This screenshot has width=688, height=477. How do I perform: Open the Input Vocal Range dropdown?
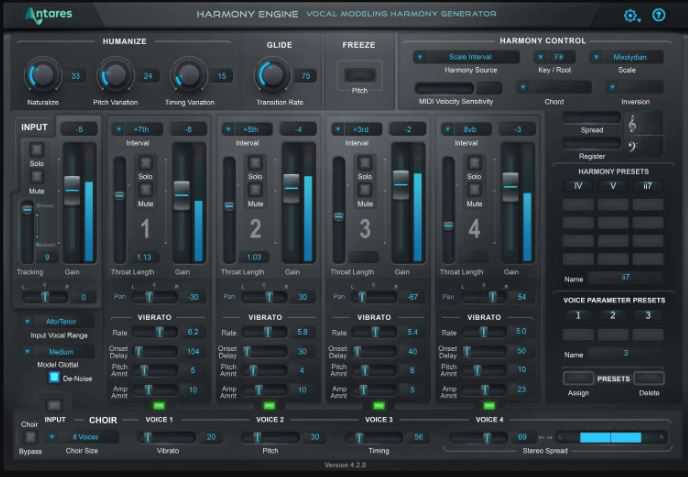tap(58, 322)
